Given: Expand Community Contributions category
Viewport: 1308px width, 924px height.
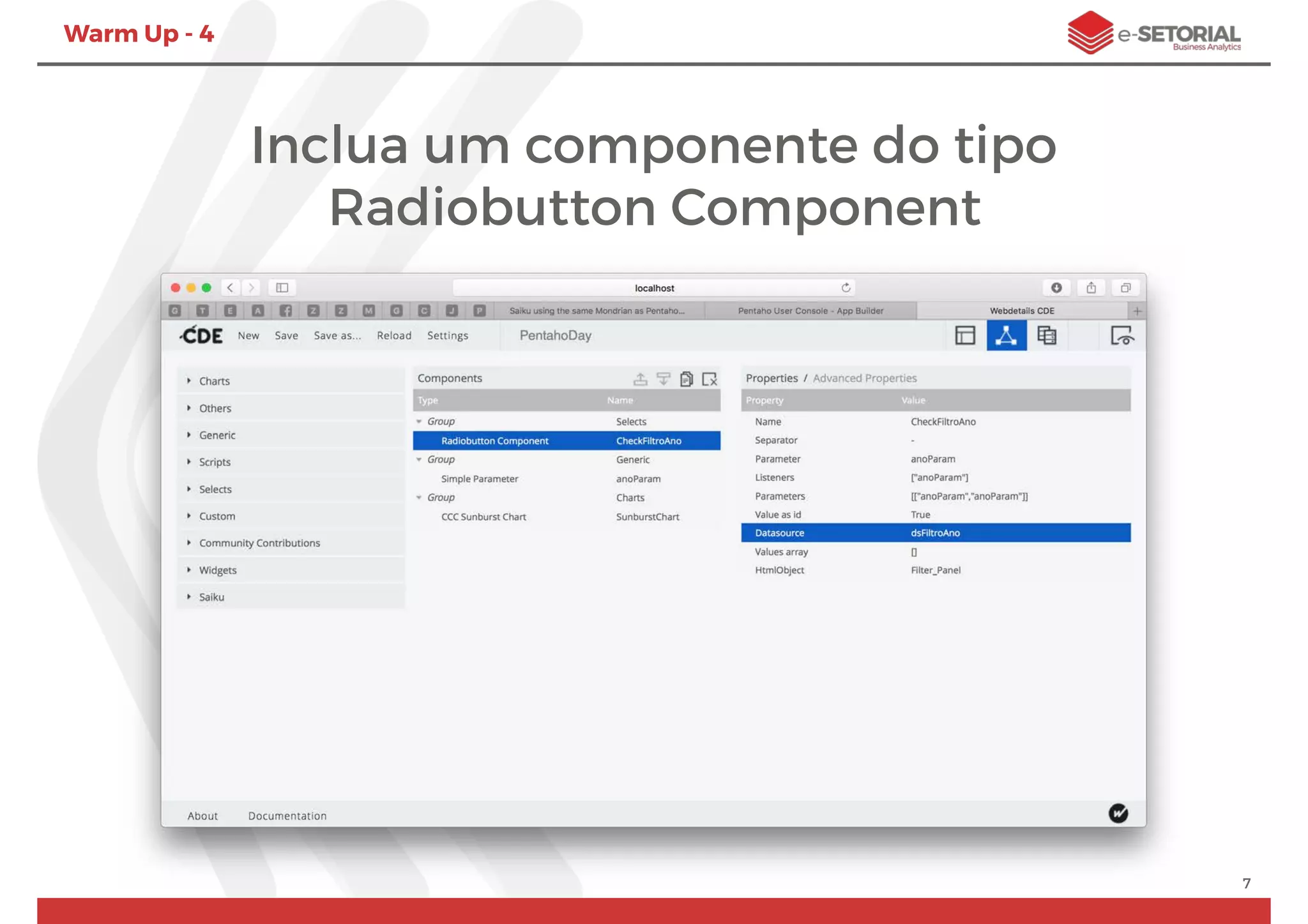Looking at the screenshot, I should [291, 543].
